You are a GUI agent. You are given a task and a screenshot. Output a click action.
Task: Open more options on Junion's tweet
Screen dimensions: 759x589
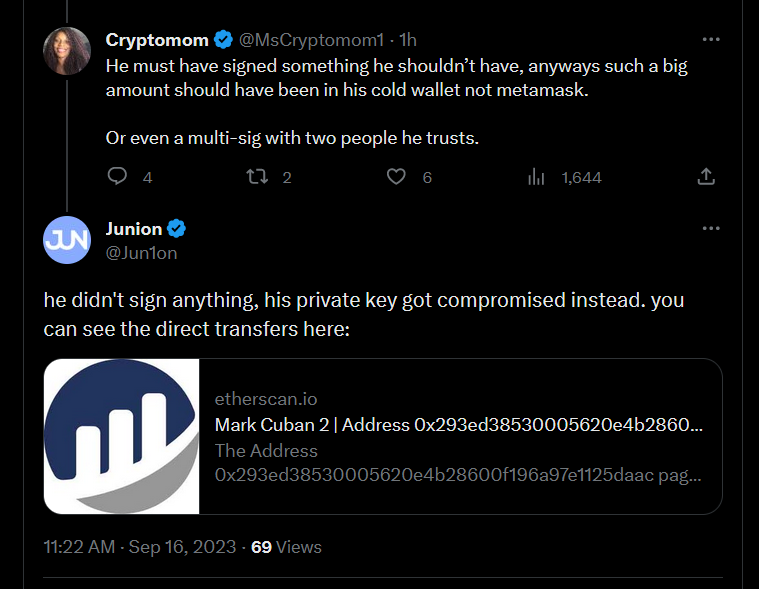pos(711,228)
